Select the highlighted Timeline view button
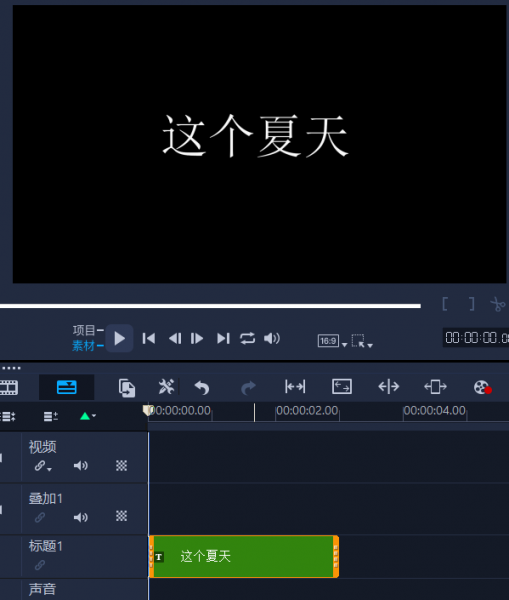 click(67, 387)
